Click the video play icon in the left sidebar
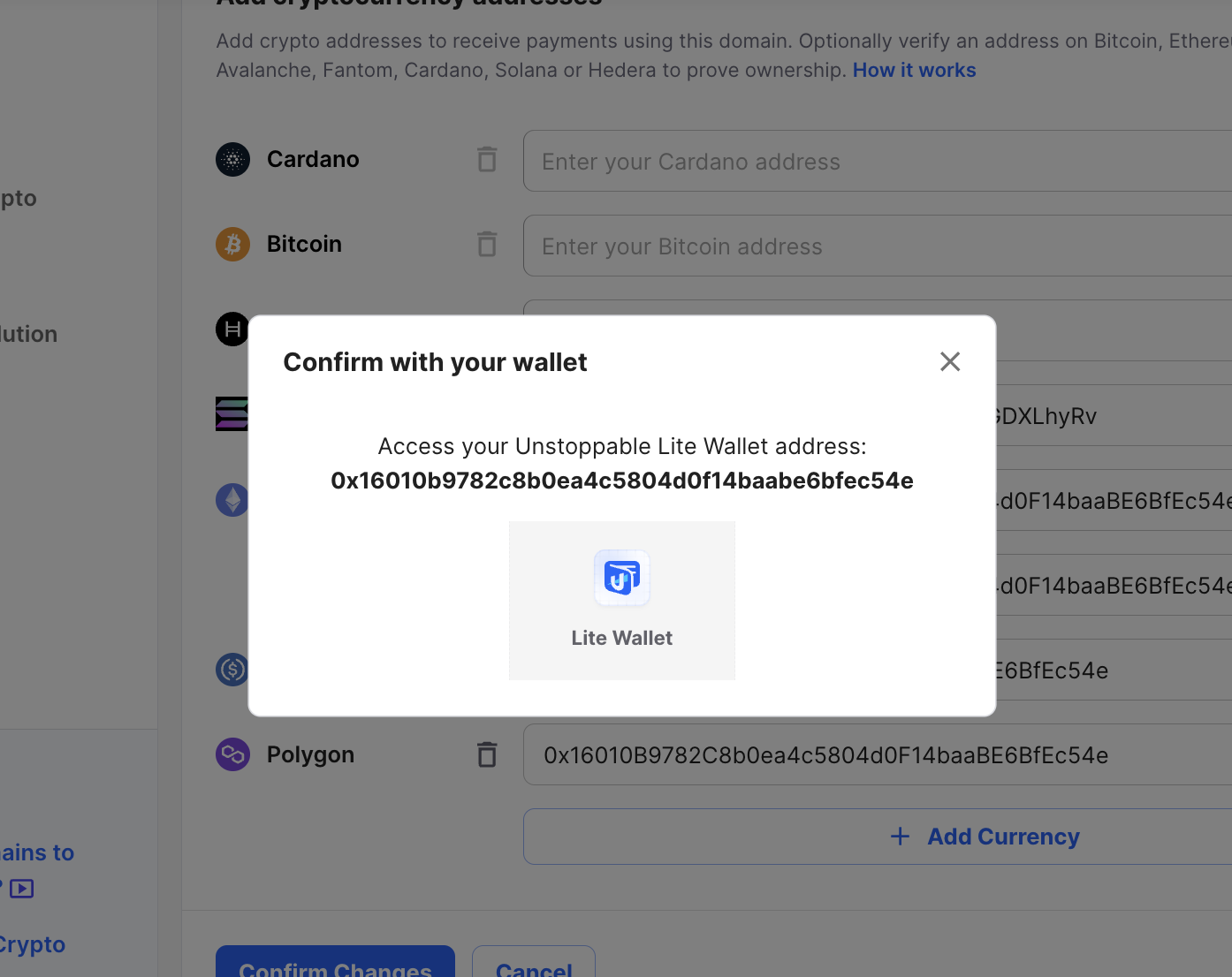This screenshot has width=1232, height=977. pyautogui.click(x=22, y=889)
